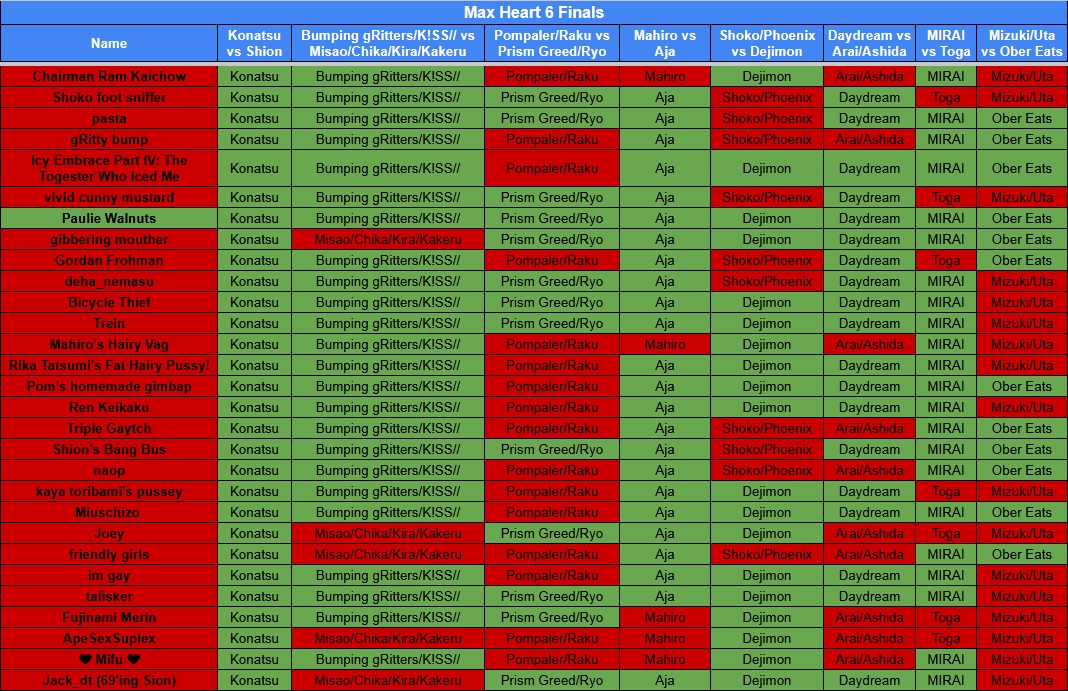The width and height of the screenshot is (1068, 691).
Task: Click Mizuki/Uta cell in Trein row
Action: pos(1022,323)
